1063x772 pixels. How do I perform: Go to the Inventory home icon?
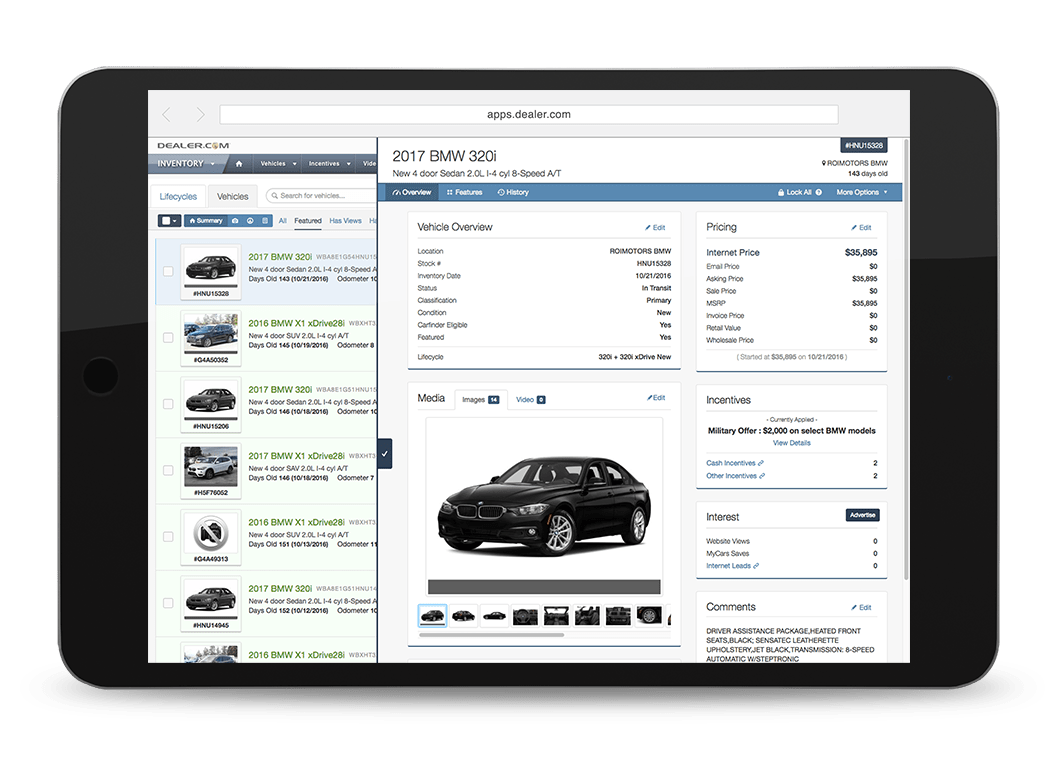tap(239, 163)
